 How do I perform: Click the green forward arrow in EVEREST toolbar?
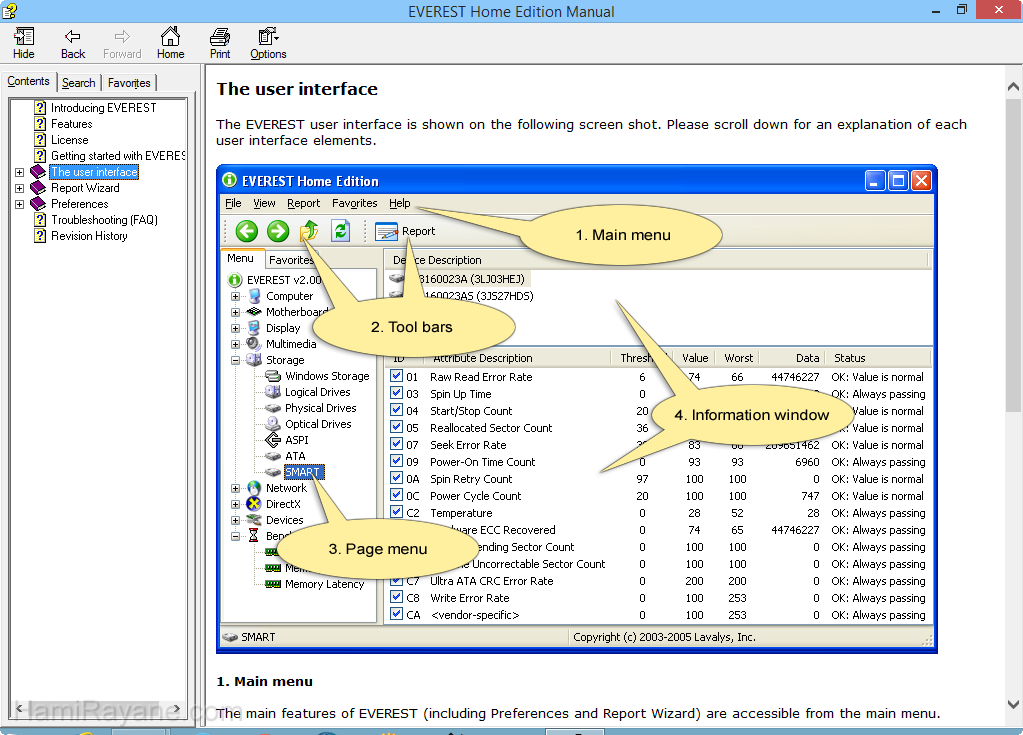[x=278, y=231]
